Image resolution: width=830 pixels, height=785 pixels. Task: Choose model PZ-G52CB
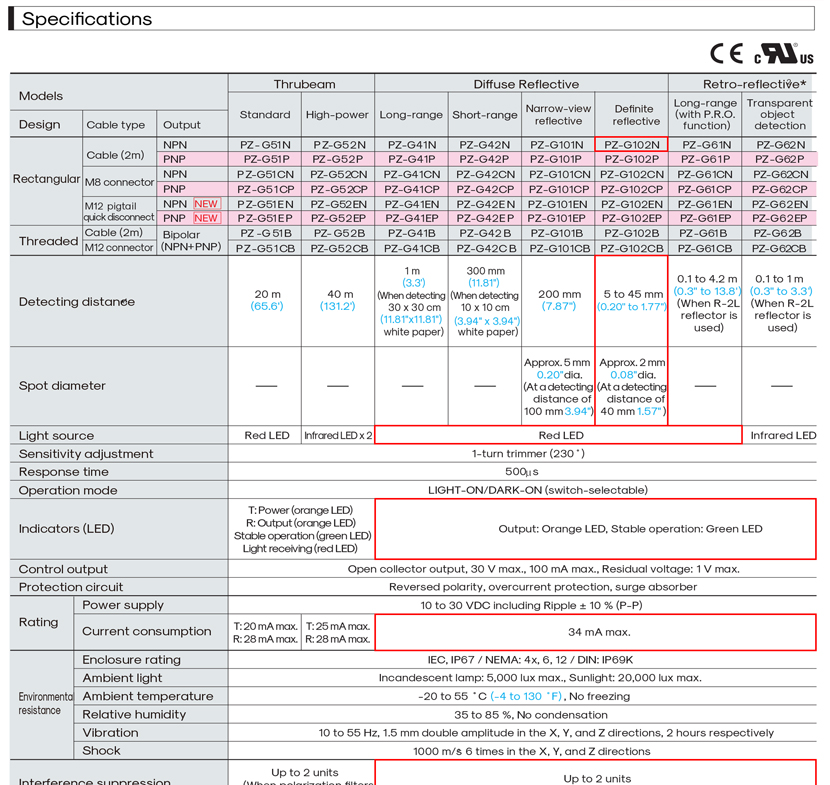(339, 249)
